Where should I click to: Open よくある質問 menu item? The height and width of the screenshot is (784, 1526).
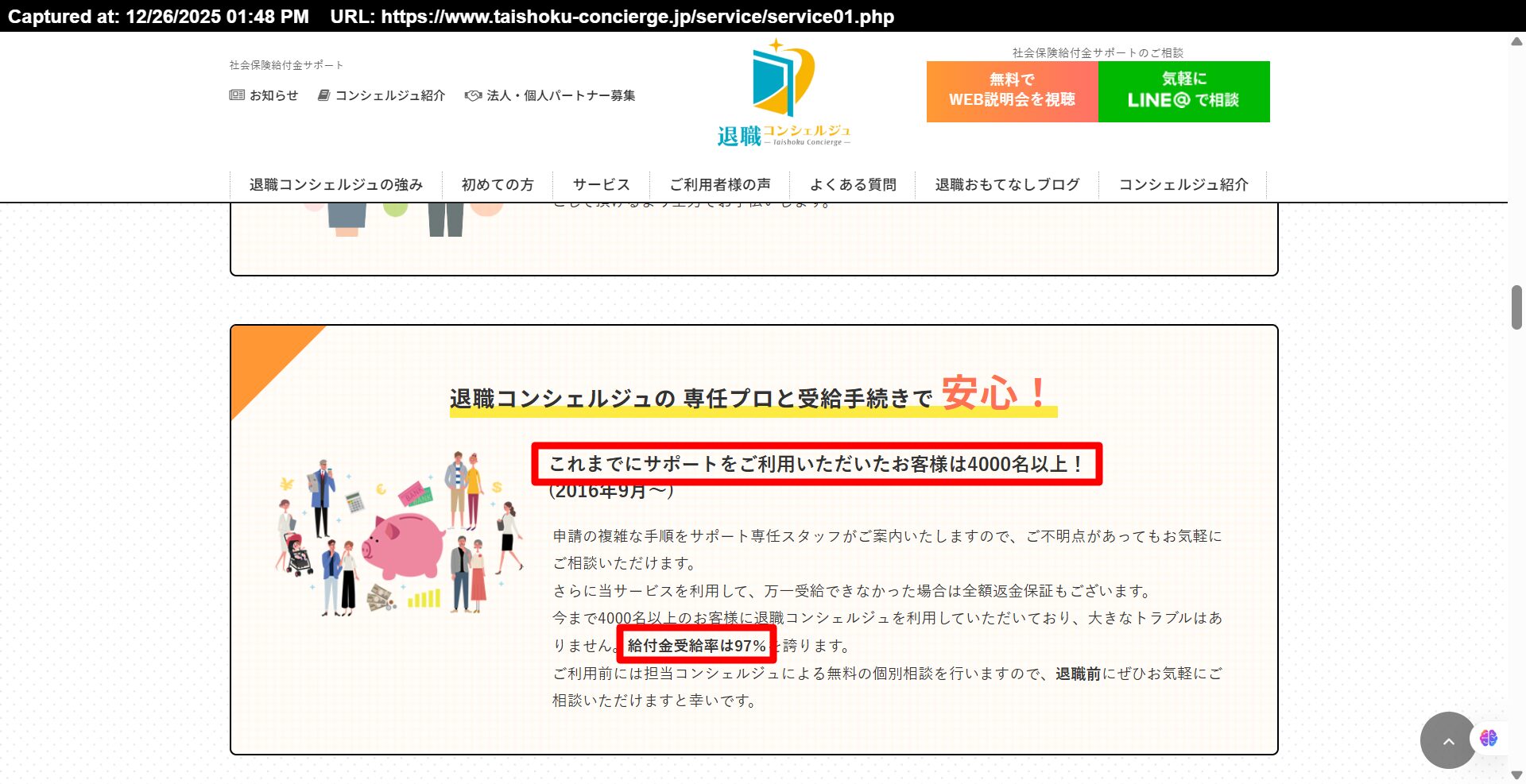[x=853, y=184]
